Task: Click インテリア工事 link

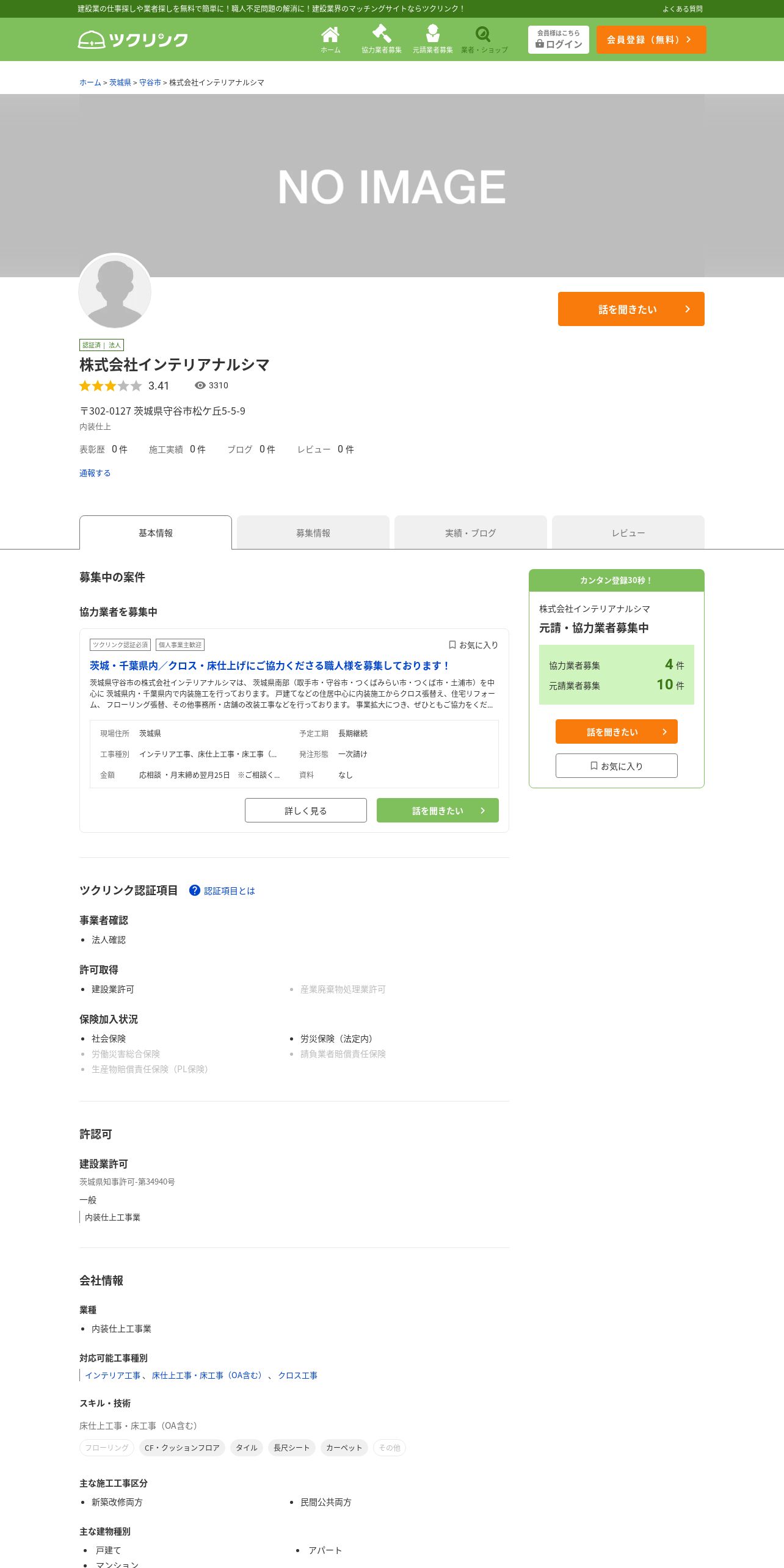Action: tap(113, 1375)
